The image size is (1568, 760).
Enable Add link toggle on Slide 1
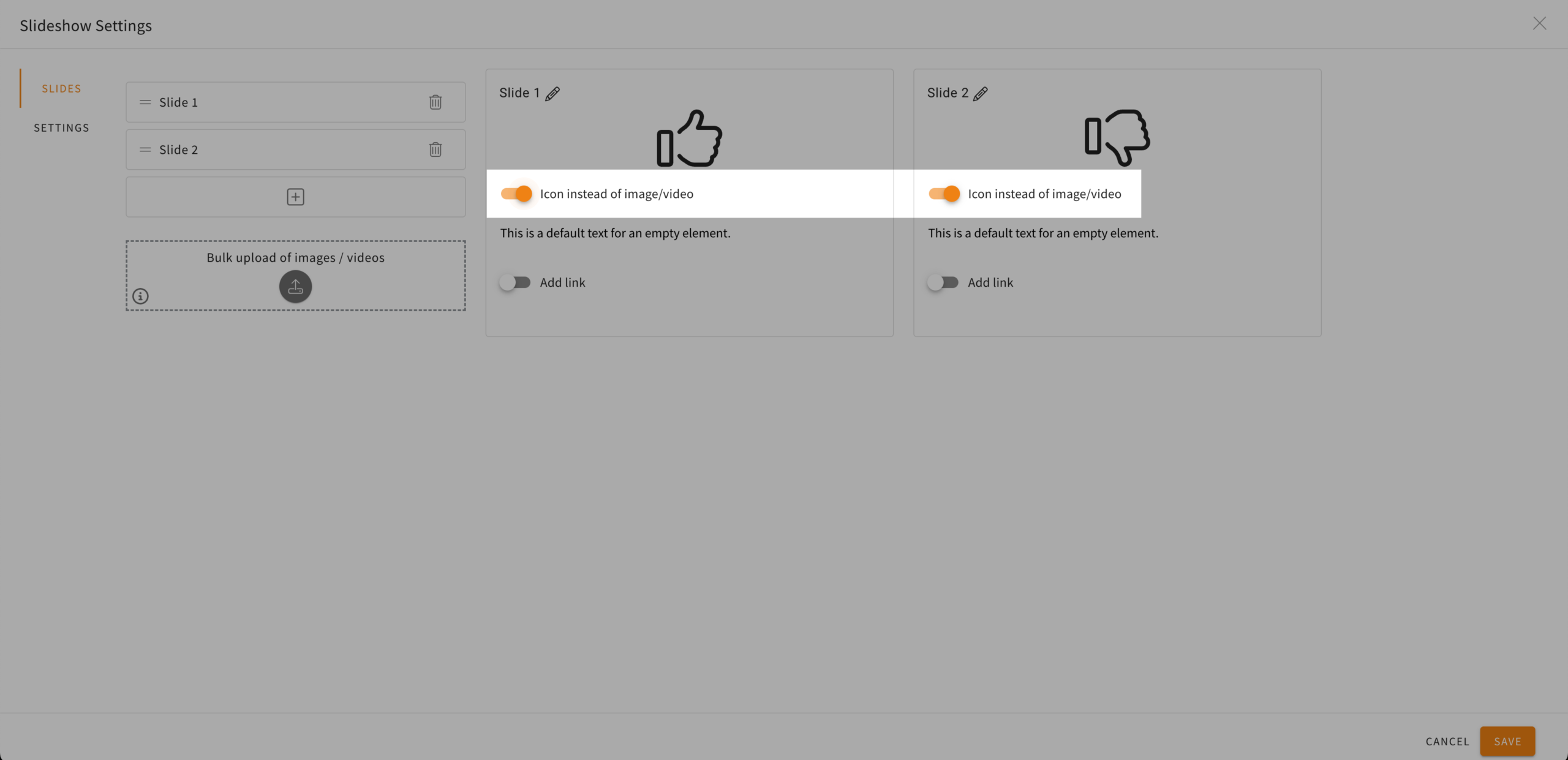pos(515,283)
